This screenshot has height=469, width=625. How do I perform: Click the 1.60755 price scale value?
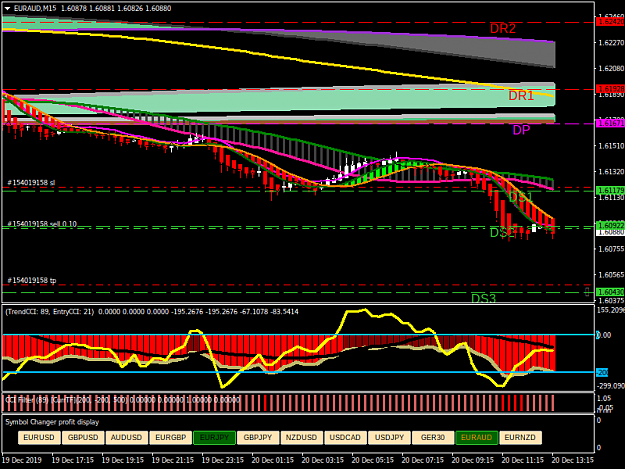[x=611, y=249]
